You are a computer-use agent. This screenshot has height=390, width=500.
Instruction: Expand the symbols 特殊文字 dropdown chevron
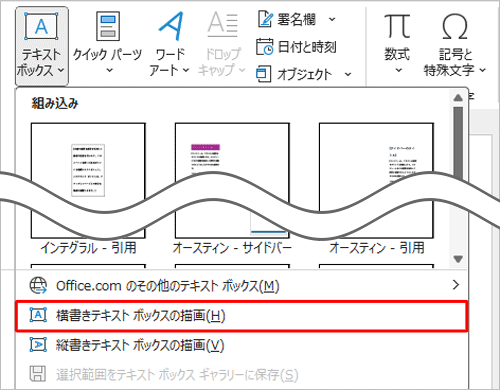[482, 70]
